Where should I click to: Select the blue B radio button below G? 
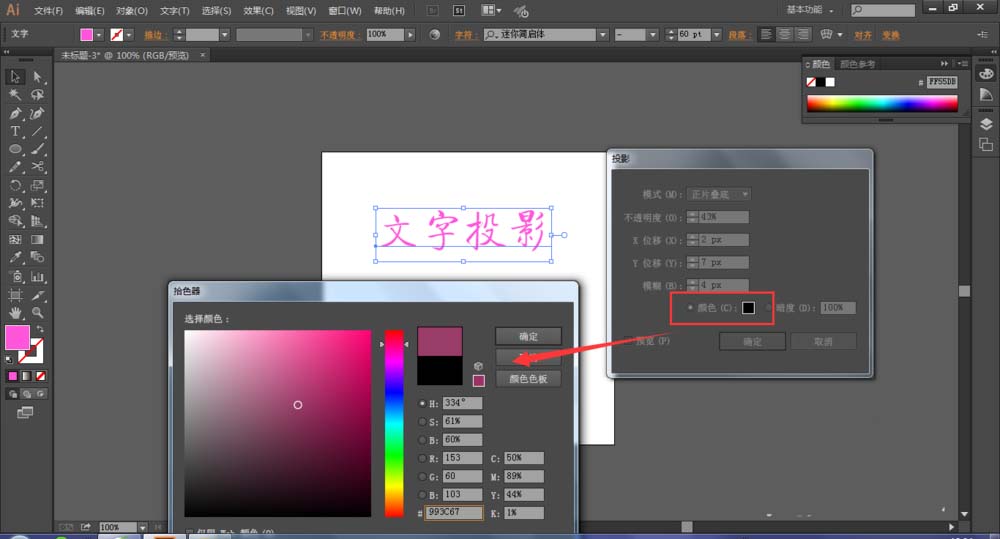coord(422,495)
